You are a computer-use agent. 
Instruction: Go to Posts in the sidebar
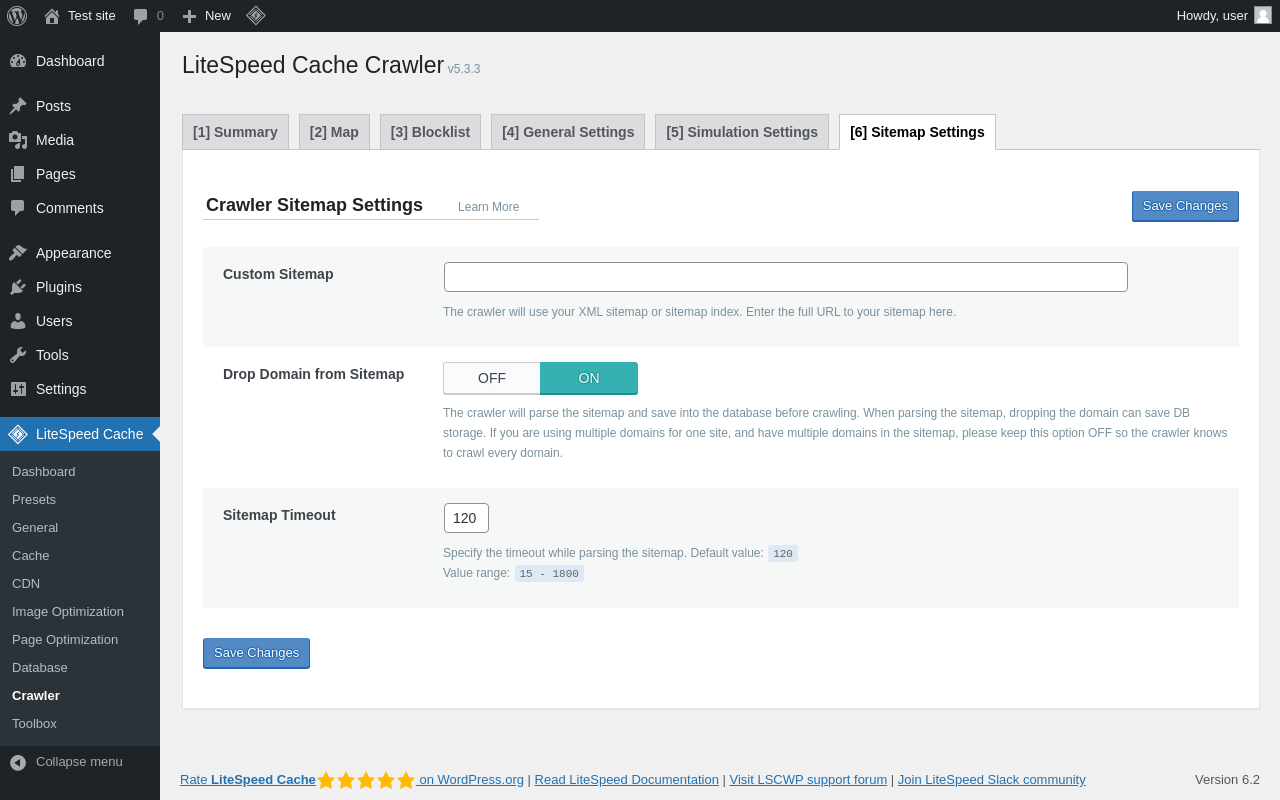[x=80, y=106]
